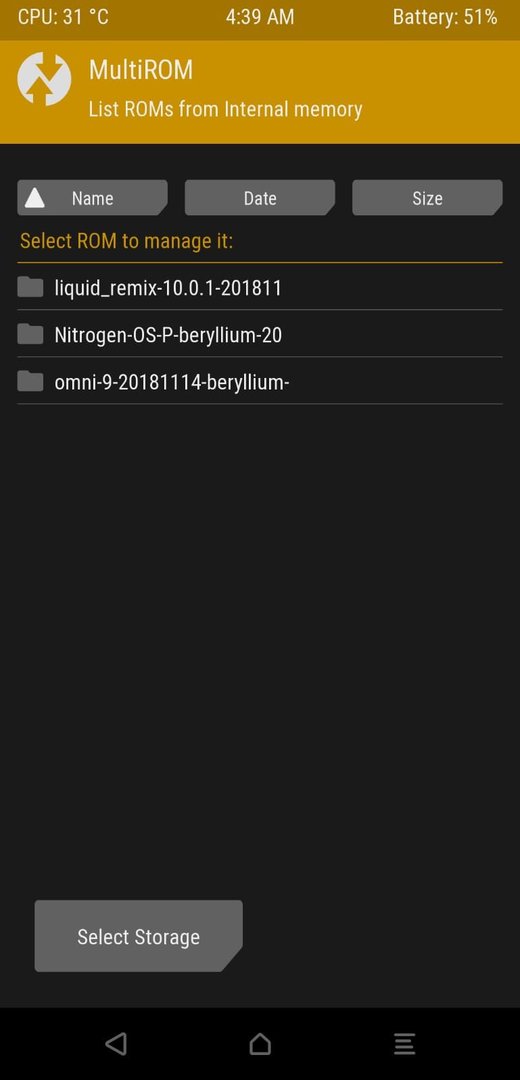Click 'List ROMs from Internal memory' subtitle
520x1080 pixels.
coord(225,109)
